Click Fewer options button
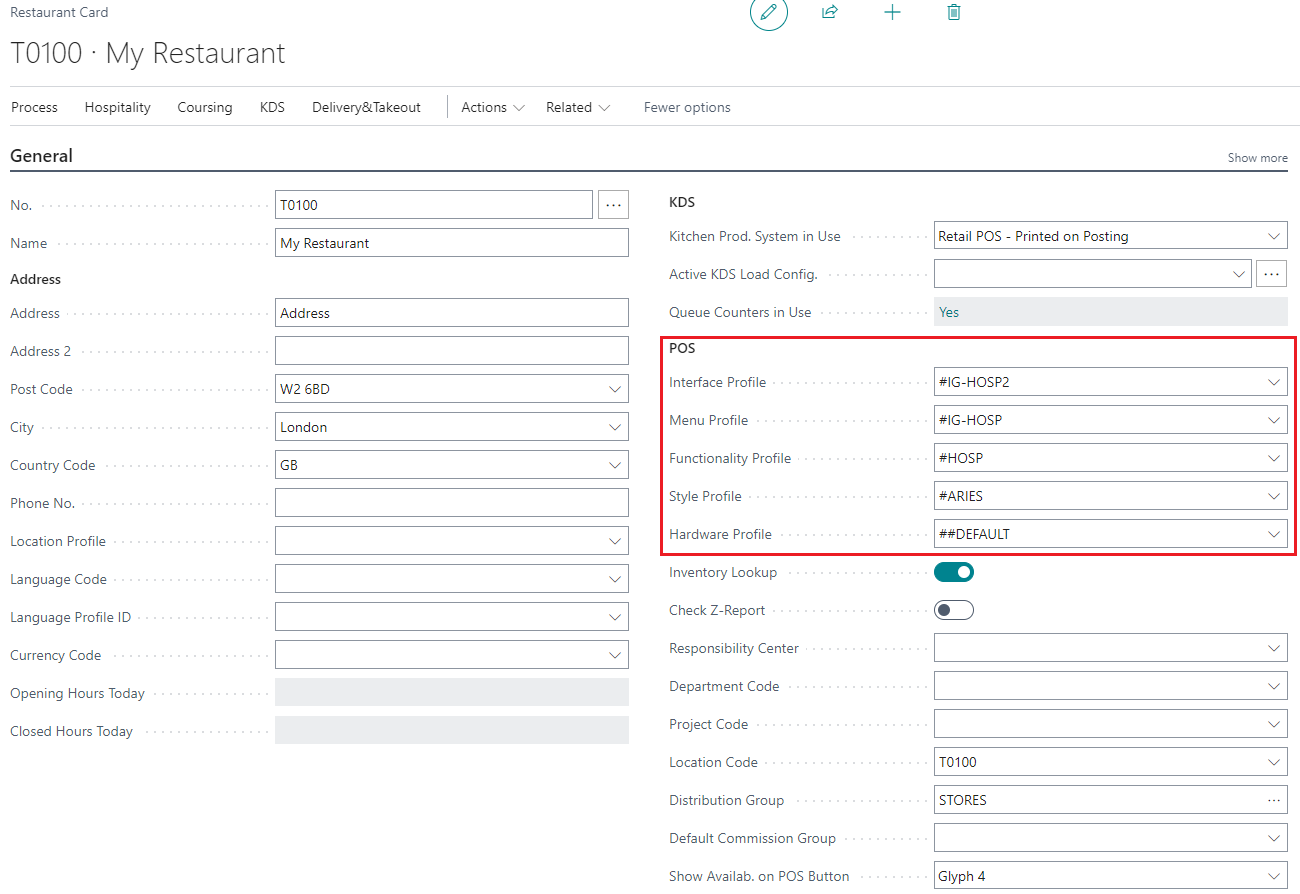This screenshot has height=894, width=1300. pyautogui.click(x=687, y=107)
